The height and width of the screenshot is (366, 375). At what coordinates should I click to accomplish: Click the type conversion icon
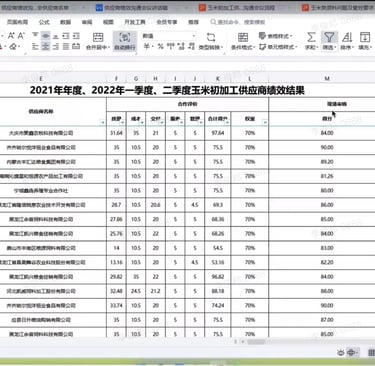tap(211, 37)
